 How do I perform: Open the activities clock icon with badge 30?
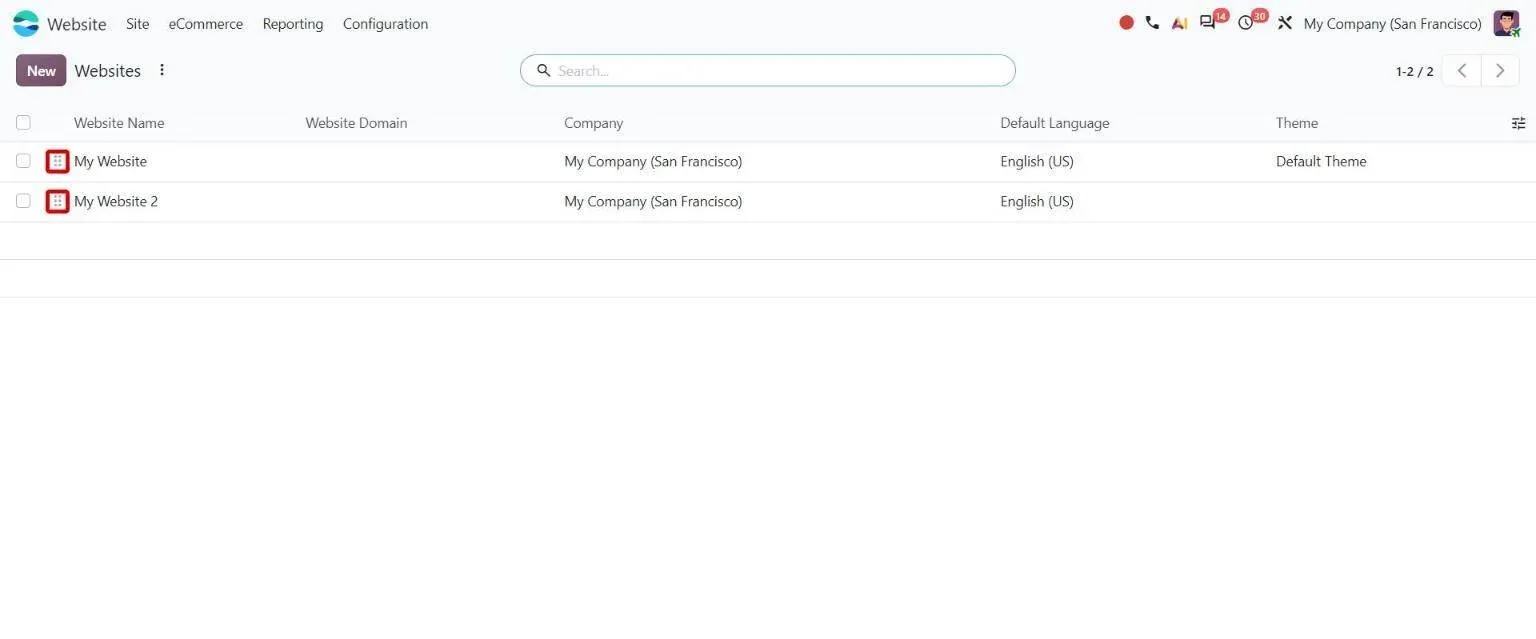(x=1245, y=23)
